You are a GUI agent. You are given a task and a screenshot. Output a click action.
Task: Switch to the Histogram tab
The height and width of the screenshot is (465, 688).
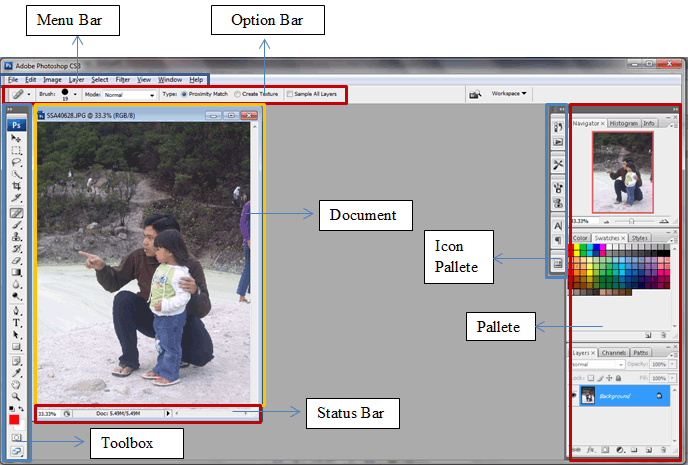point(624,123)
